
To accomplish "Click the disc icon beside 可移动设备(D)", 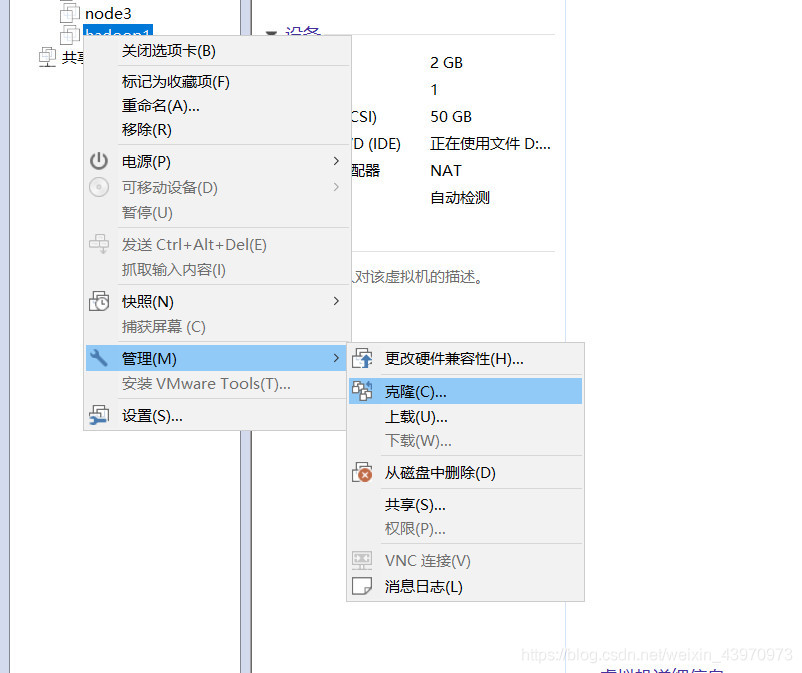I will tap(99, 187).
